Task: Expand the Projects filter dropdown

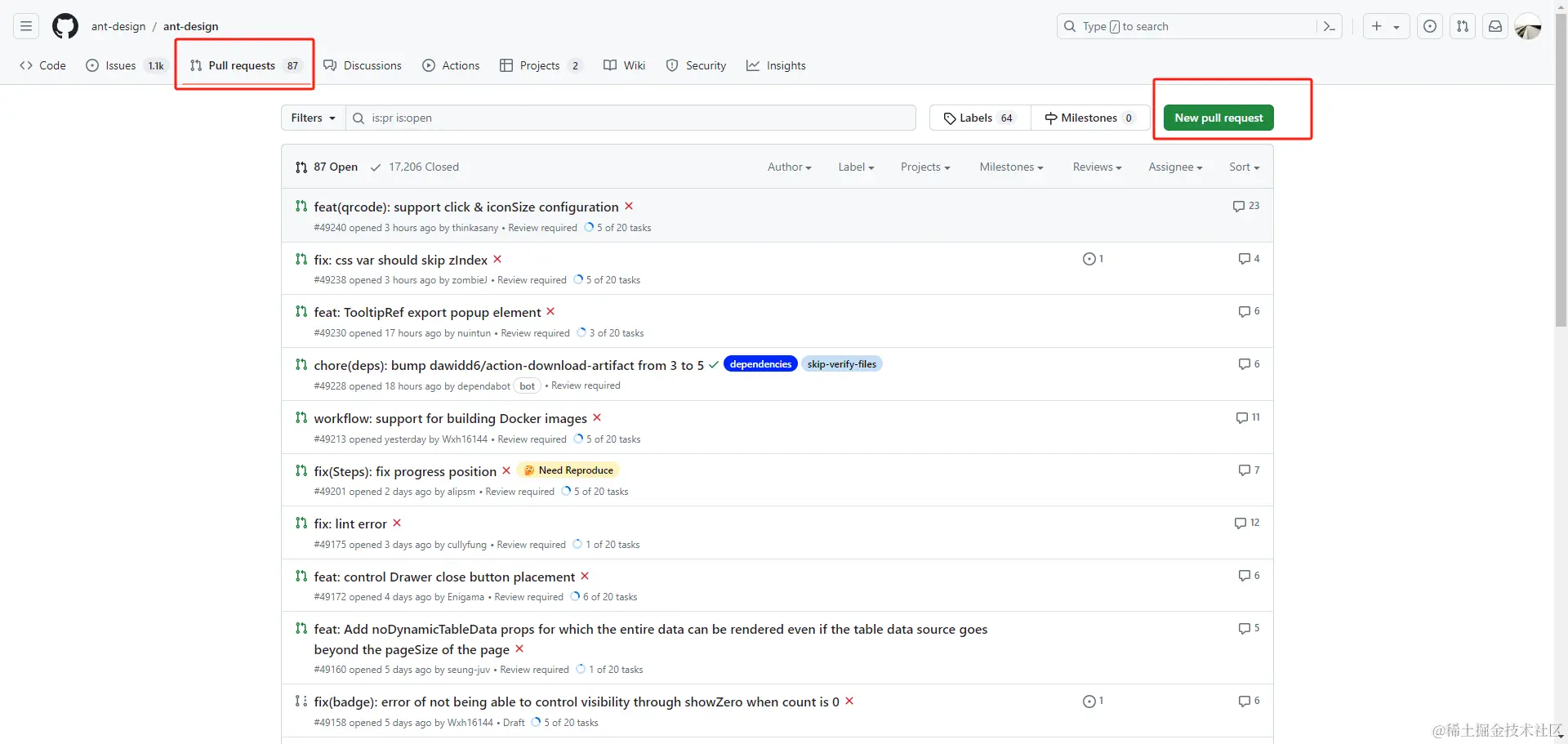Action: tap(925, 167)
